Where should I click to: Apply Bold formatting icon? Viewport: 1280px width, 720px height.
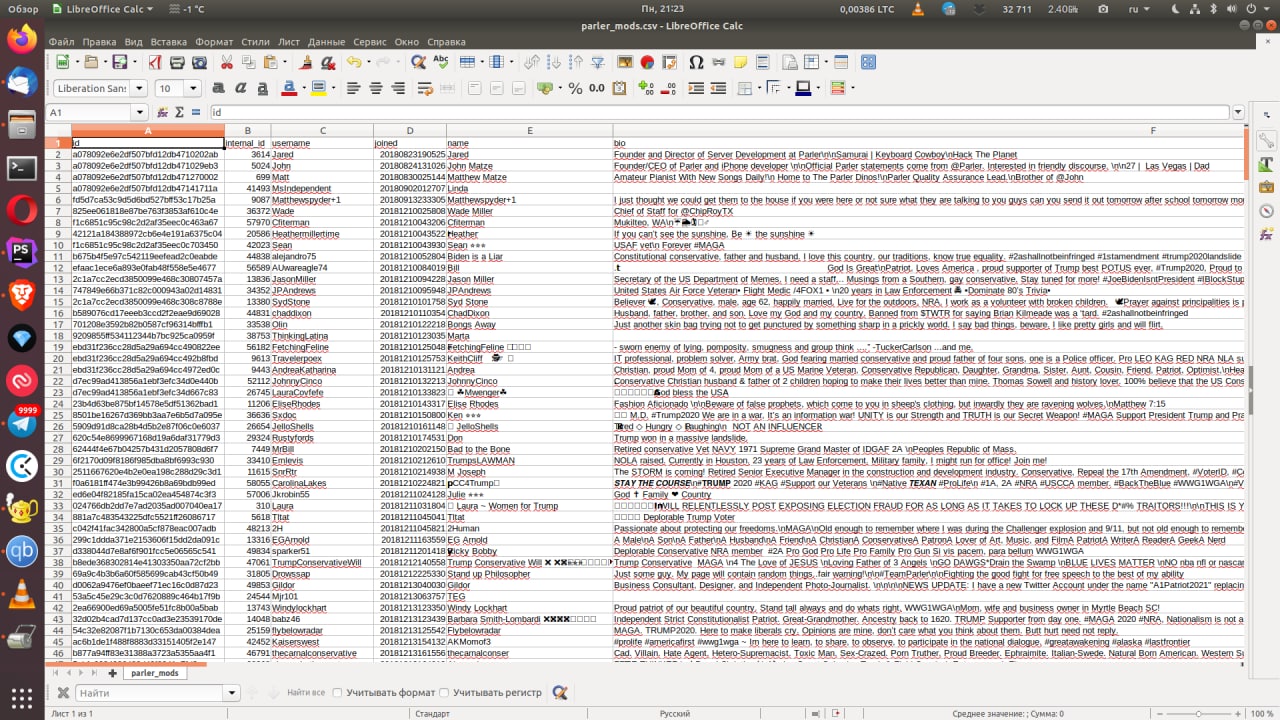click(218, 88)
